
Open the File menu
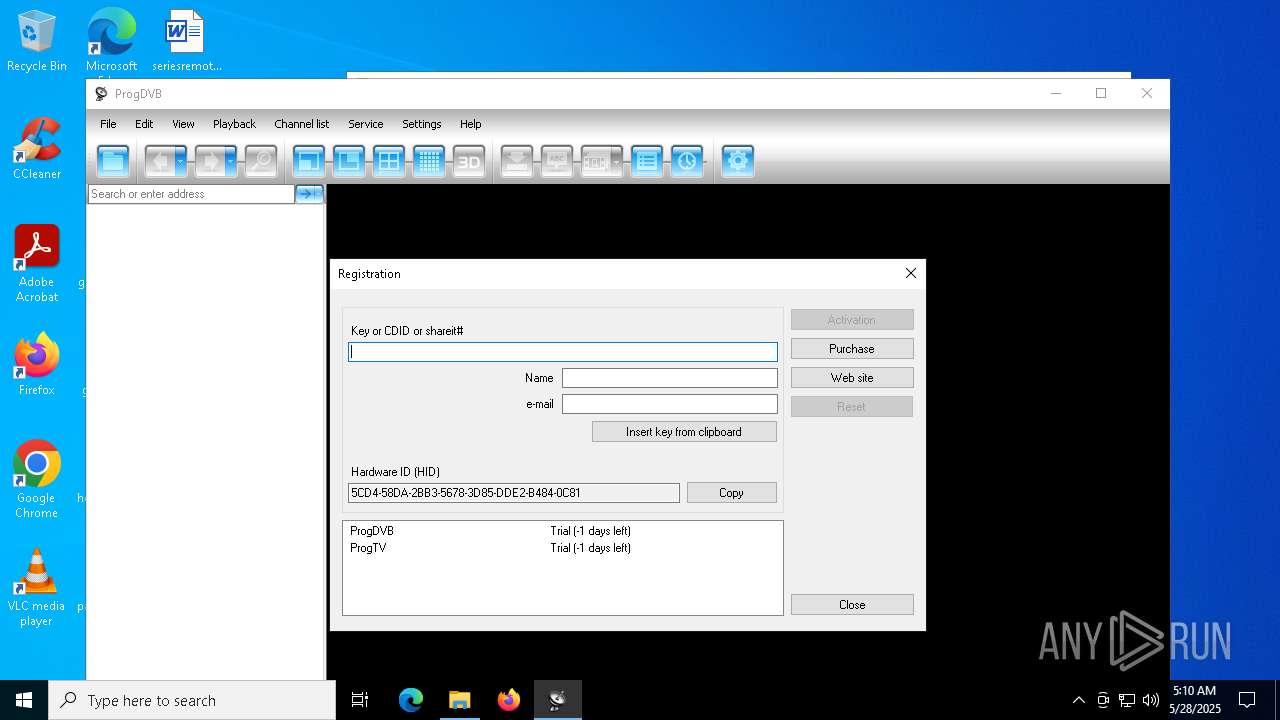(x=108, y=124)
